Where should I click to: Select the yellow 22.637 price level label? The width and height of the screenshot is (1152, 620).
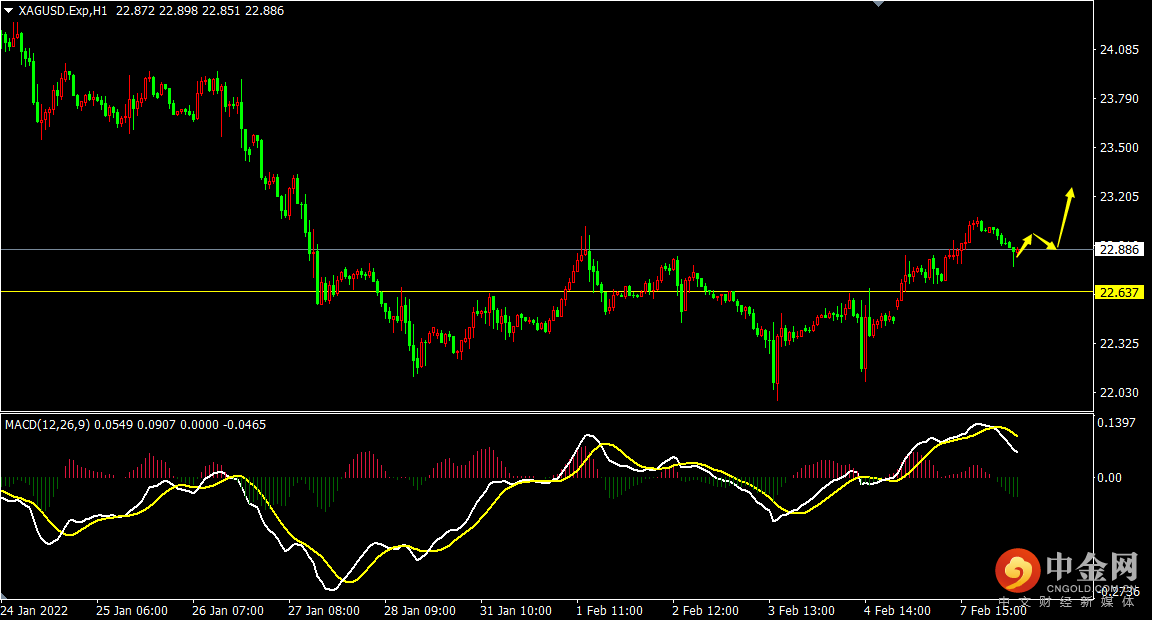[1119, 292]
